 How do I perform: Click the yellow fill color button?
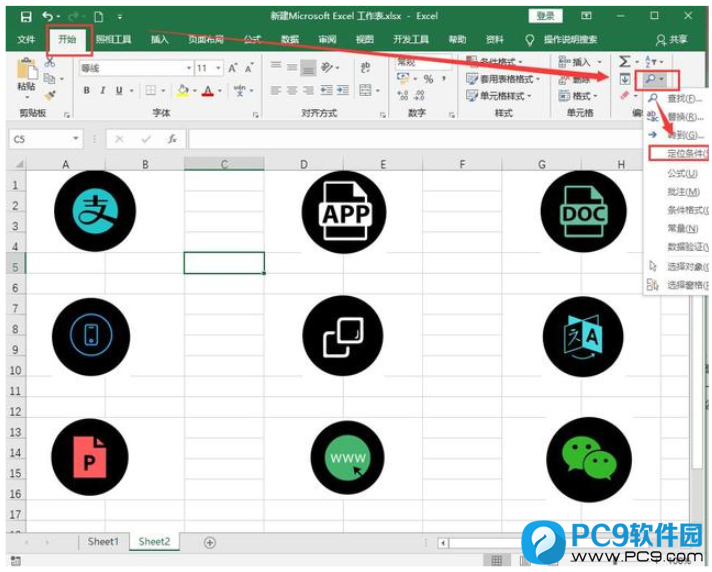183,91
